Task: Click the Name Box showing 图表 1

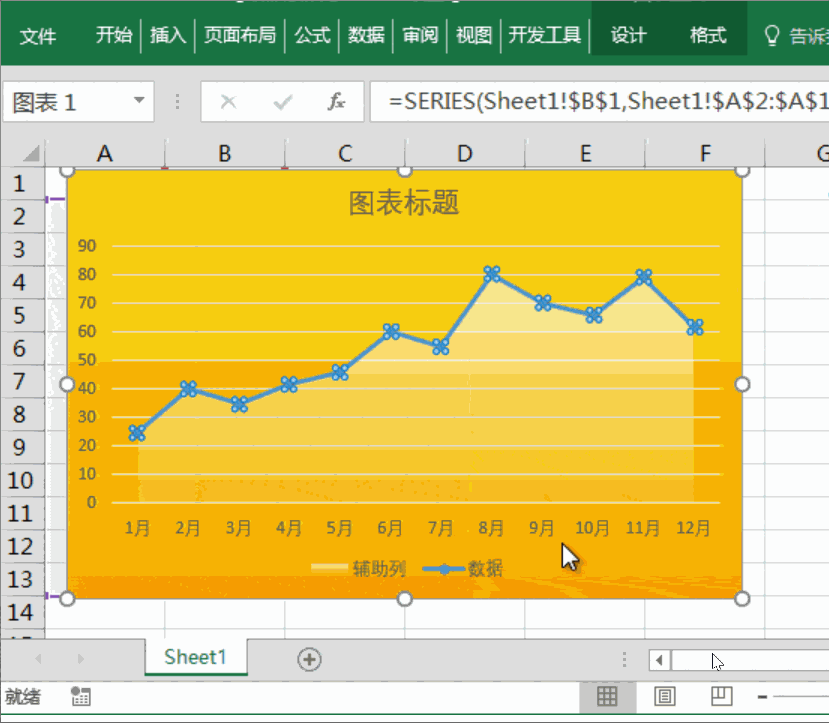Action: (78, 101)
